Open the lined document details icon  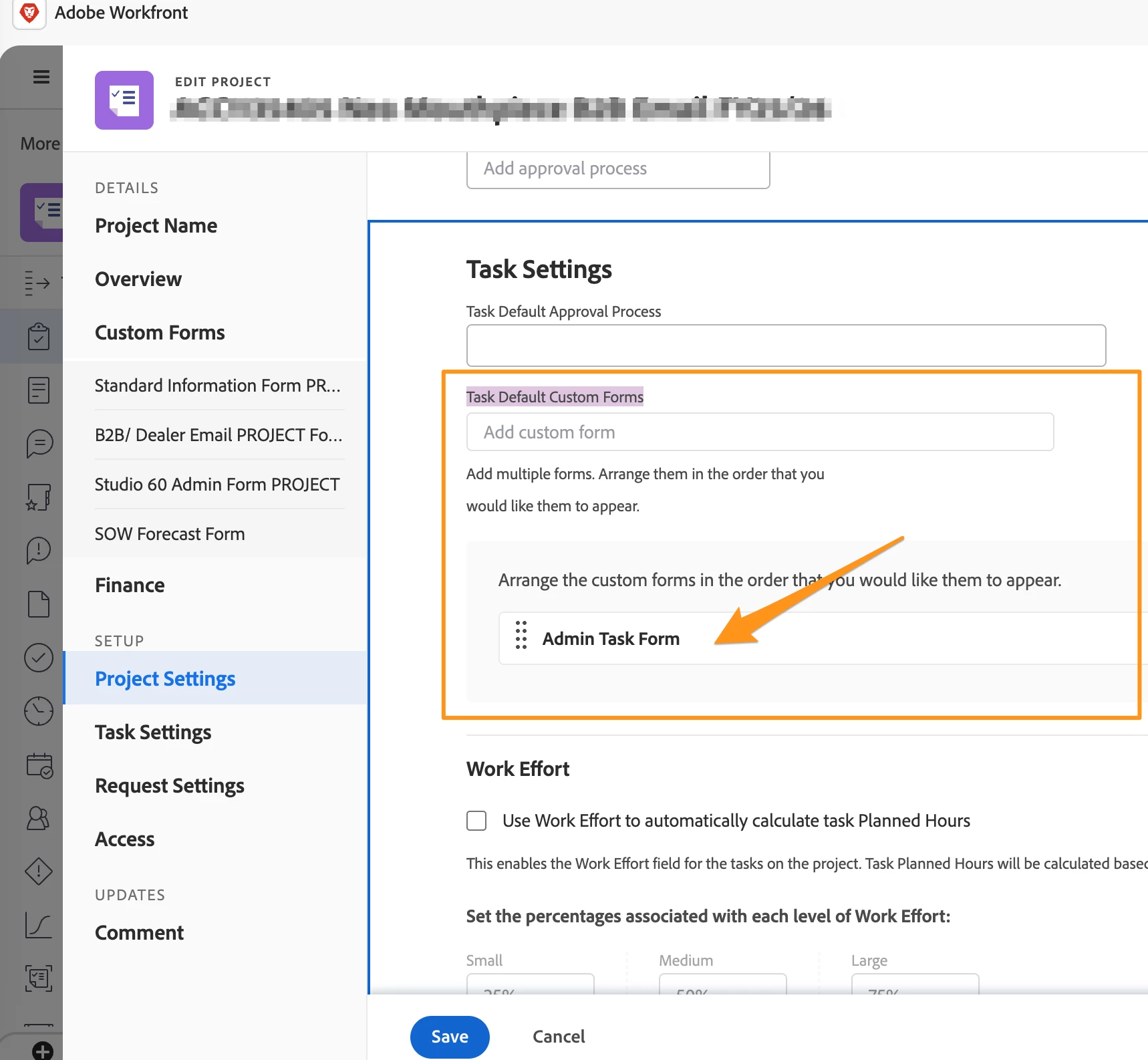coord(39,390)
